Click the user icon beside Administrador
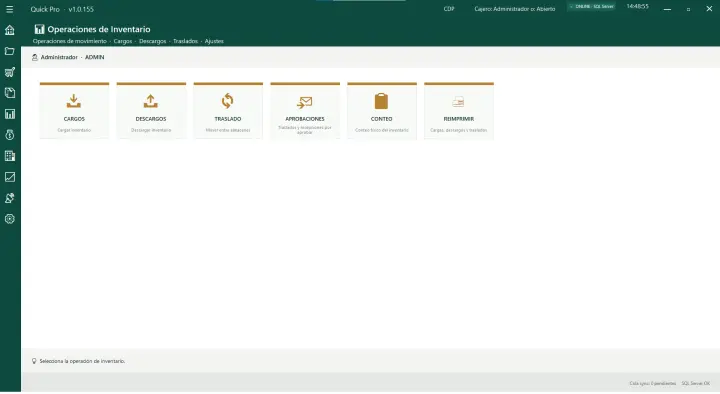The width and height of the screenshot is (720, 394). 34,57
